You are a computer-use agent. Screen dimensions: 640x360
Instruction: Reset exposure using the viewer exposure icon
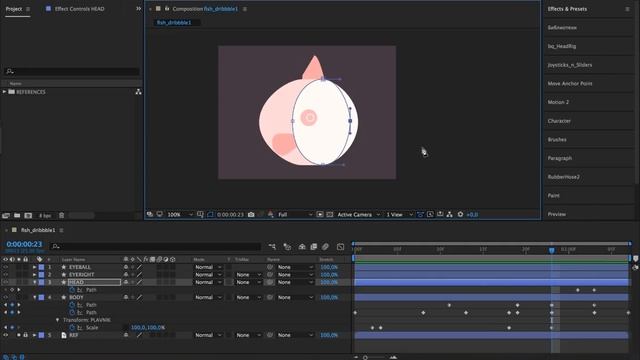click(x=460, y=215)
